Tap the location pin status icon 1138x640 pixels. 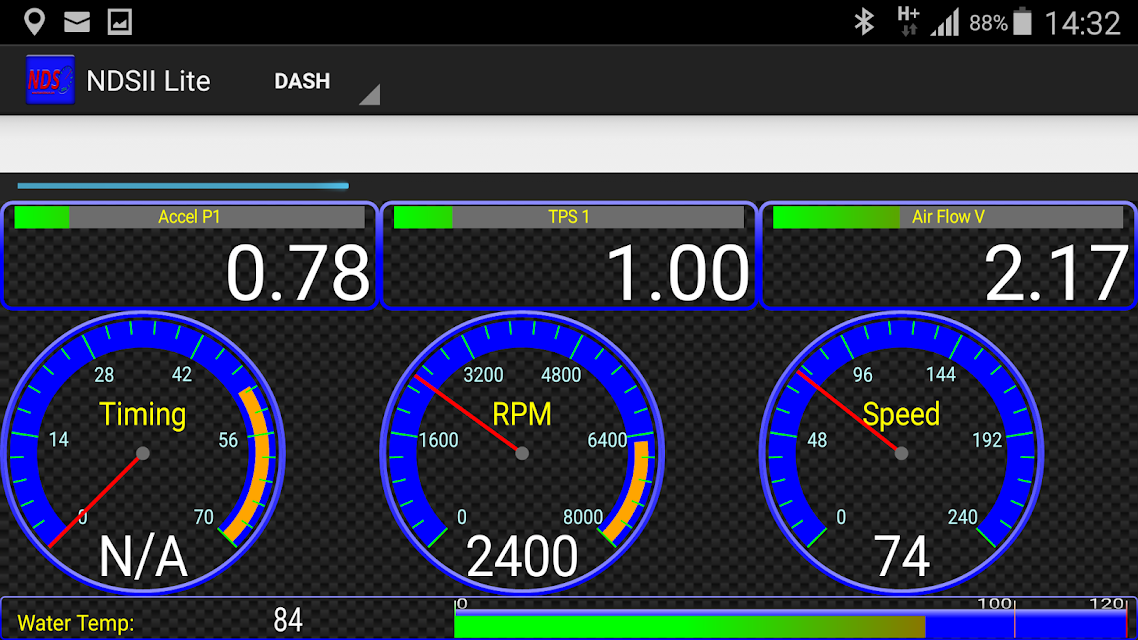[x=34, y=22]
